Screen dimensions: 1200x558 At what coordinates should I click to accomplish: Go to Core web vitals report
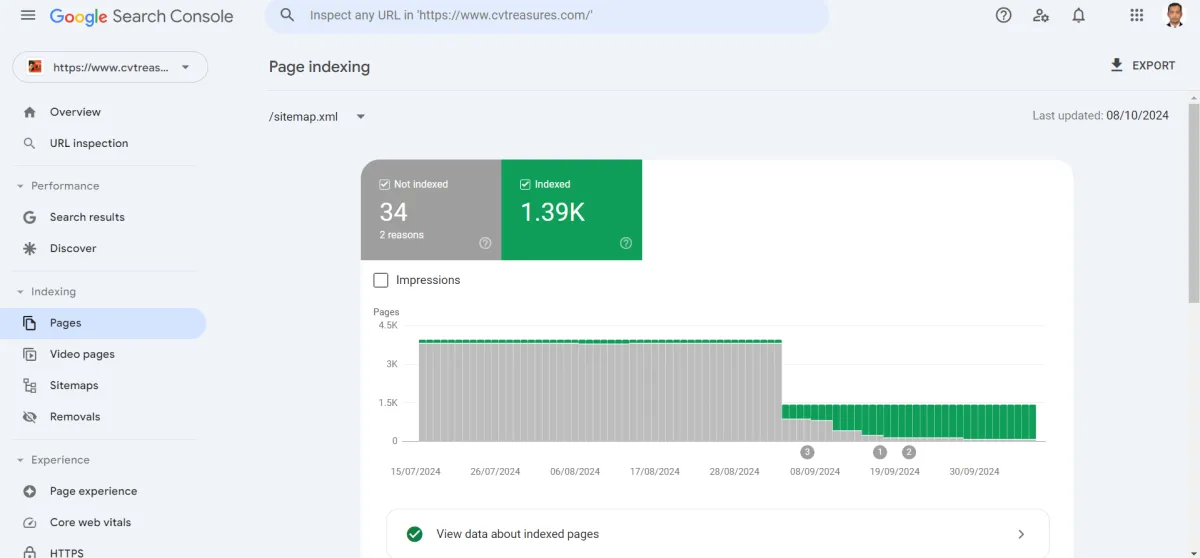coord(90,522)
